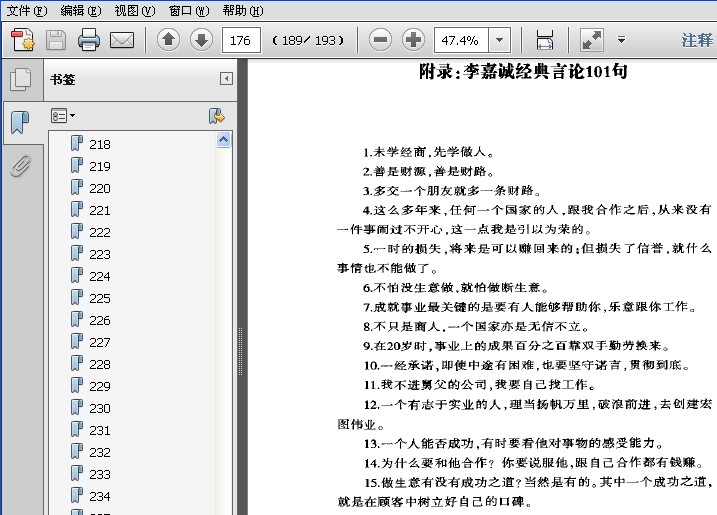The image size is (717, 515).
Task: Open the bookmark options dropdown menu
Action: [63, 116]
